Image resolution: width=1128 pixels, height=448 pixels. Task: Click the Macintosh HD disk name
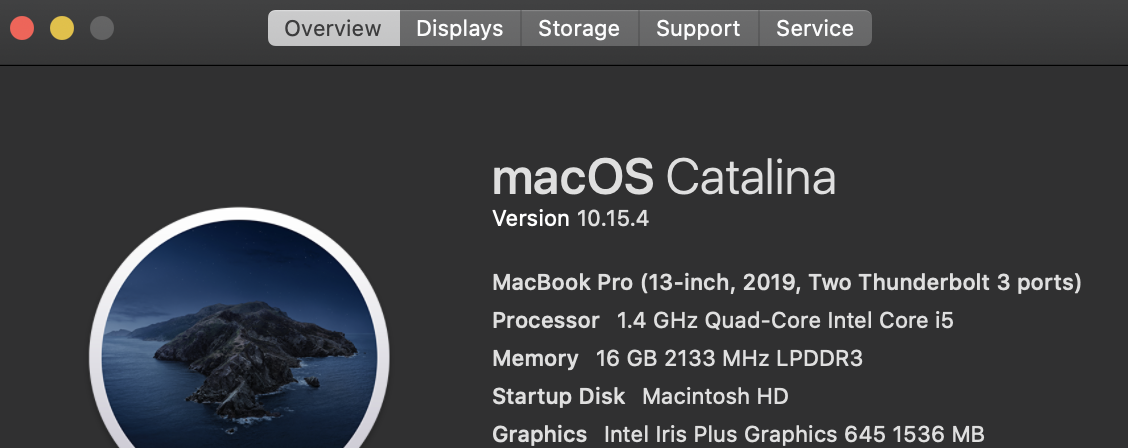[715, 396]
